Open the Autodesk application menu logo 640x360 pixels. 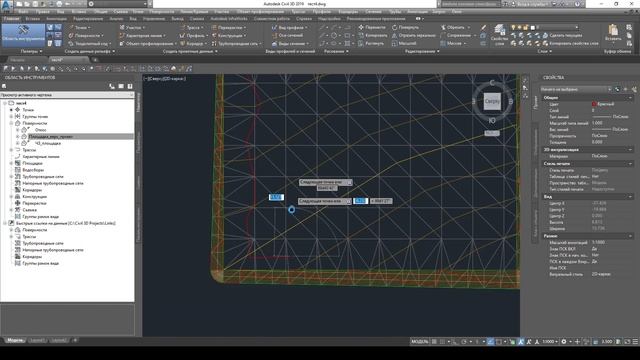7,5
